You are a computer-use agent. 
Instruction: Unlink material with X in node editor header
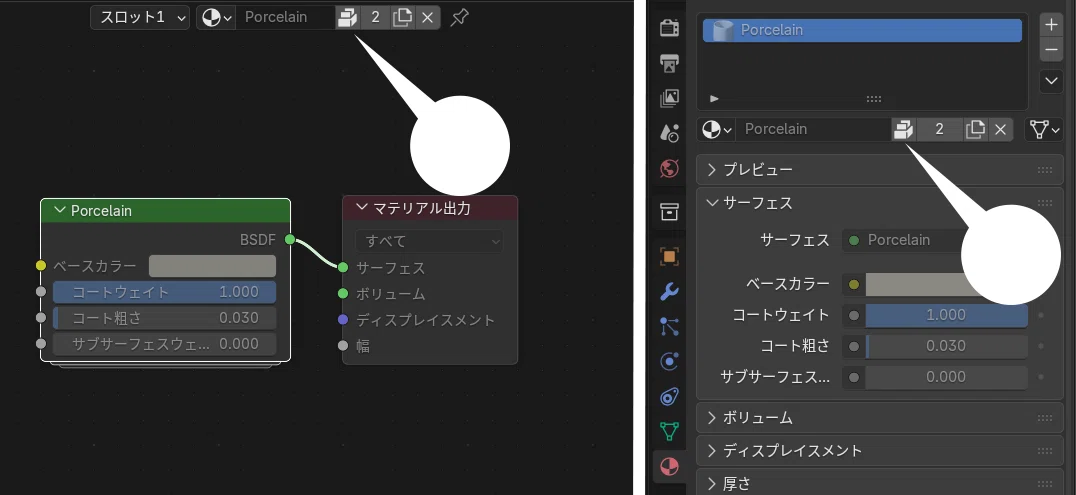pos(427,17)
